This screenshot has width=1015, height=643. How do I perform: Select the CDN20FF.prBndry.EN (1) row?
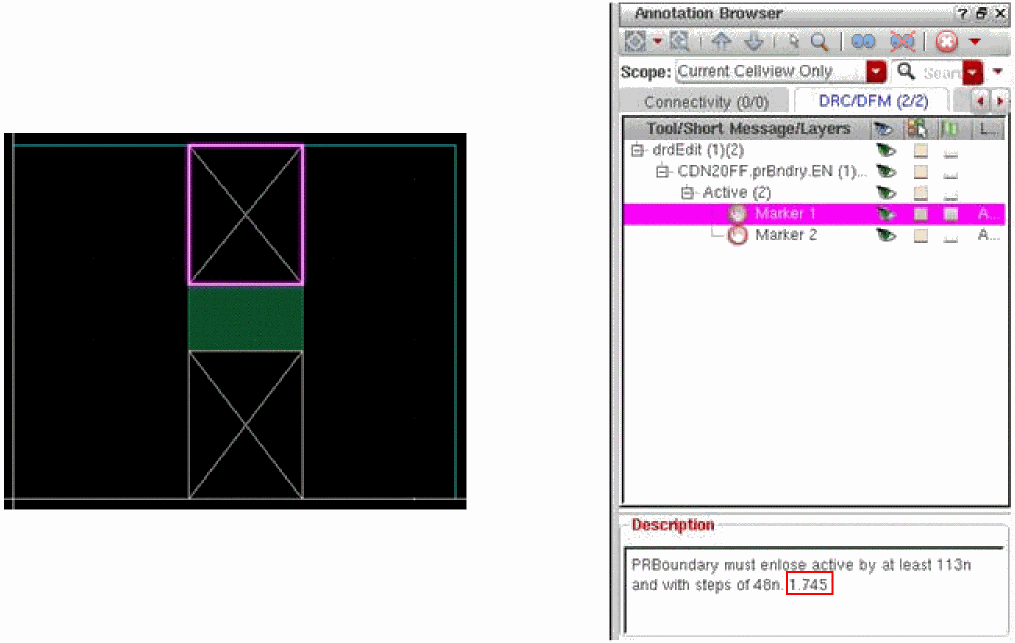(x=772, y=172)
